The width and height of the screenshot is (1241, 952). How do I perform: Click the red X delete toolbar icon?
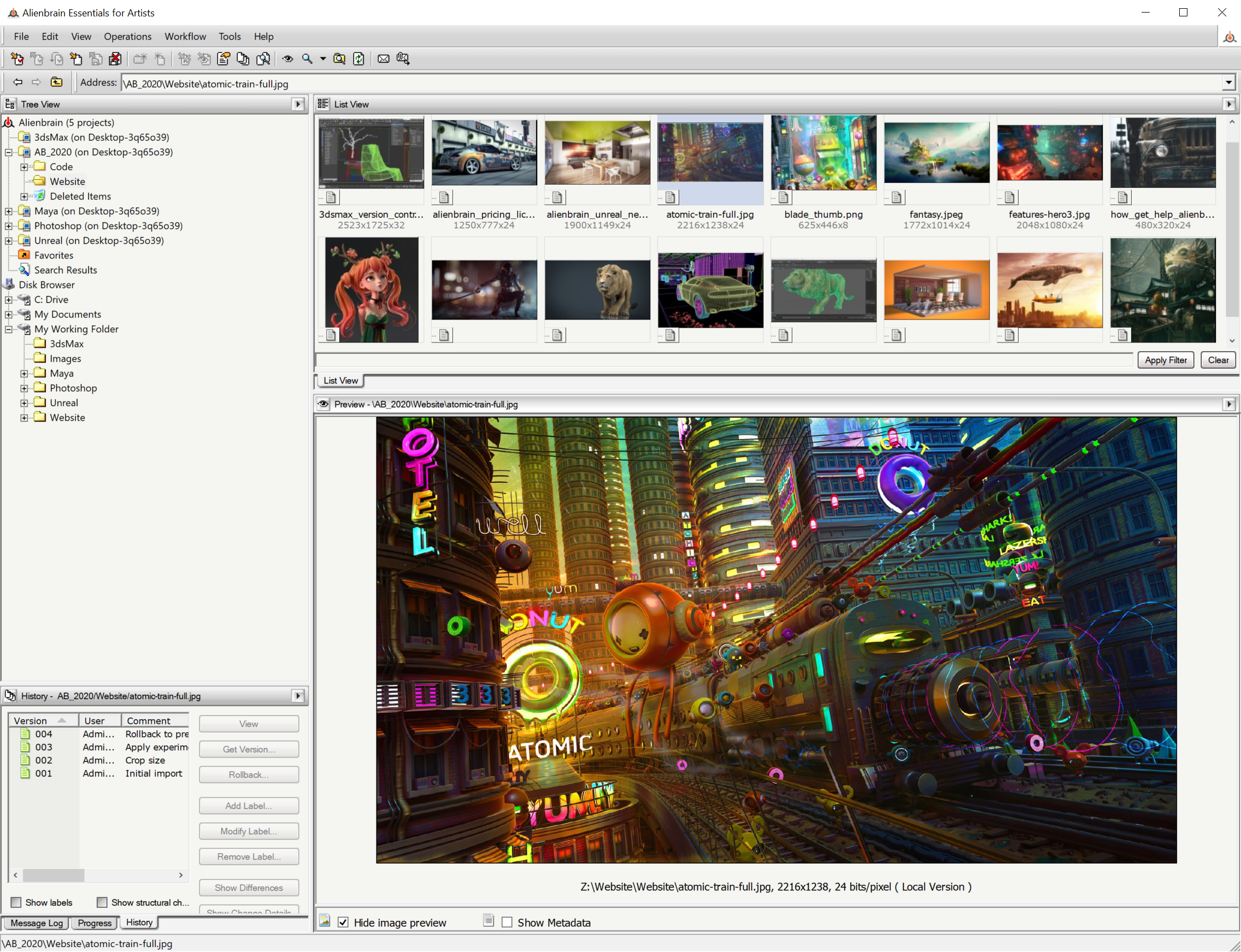115,58
